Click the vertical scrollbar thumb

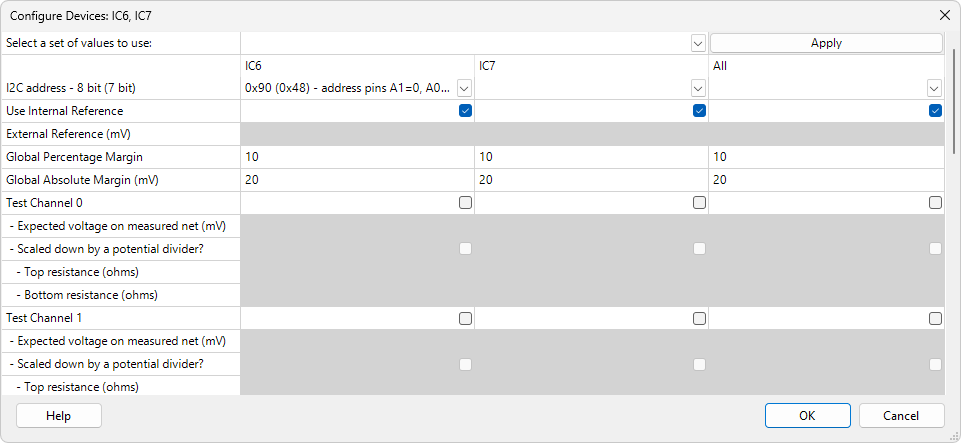(954, 100)
